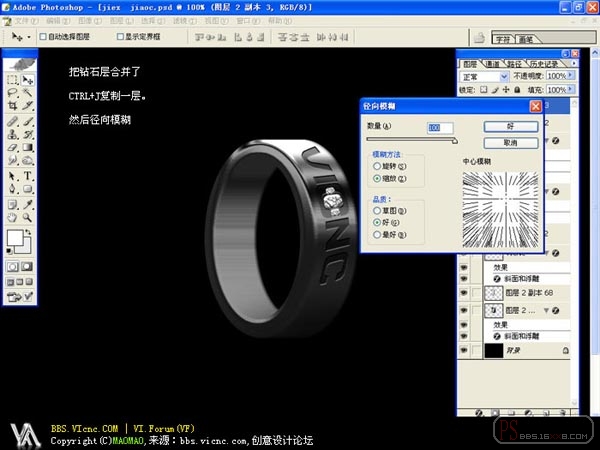Image resolution: width=600 pixels, height=450 pixels.
Task: Open the 不透明度 slider arrow
Action: tap(571, 75)
